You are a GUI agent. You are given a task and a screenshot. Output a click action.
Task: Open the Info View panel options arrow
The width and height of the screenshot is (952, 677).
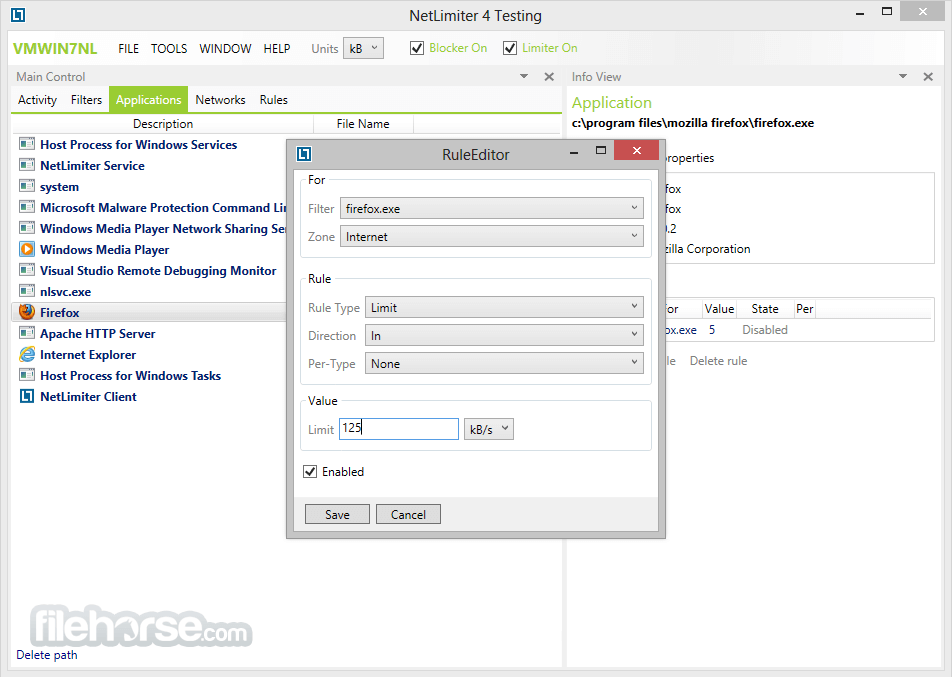pyautogui.click(x=903, y=77)
